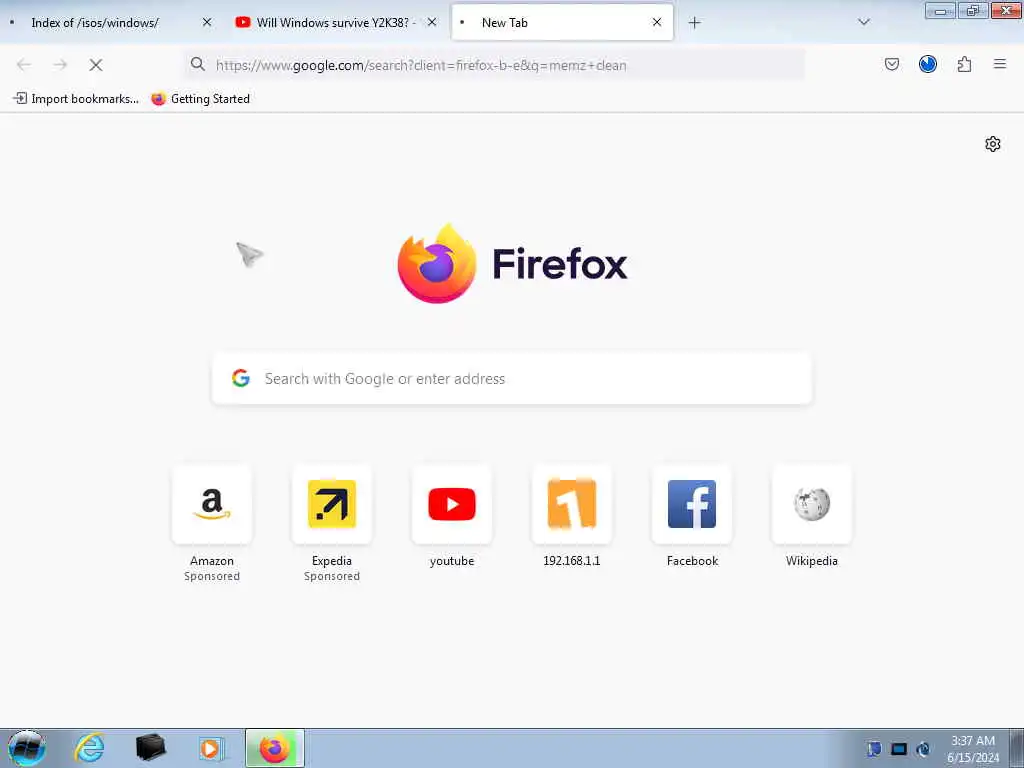The image size is (1024, 768).
Task: Click the taskbar clock showing 3:37 AM
Action: point(973,749)
